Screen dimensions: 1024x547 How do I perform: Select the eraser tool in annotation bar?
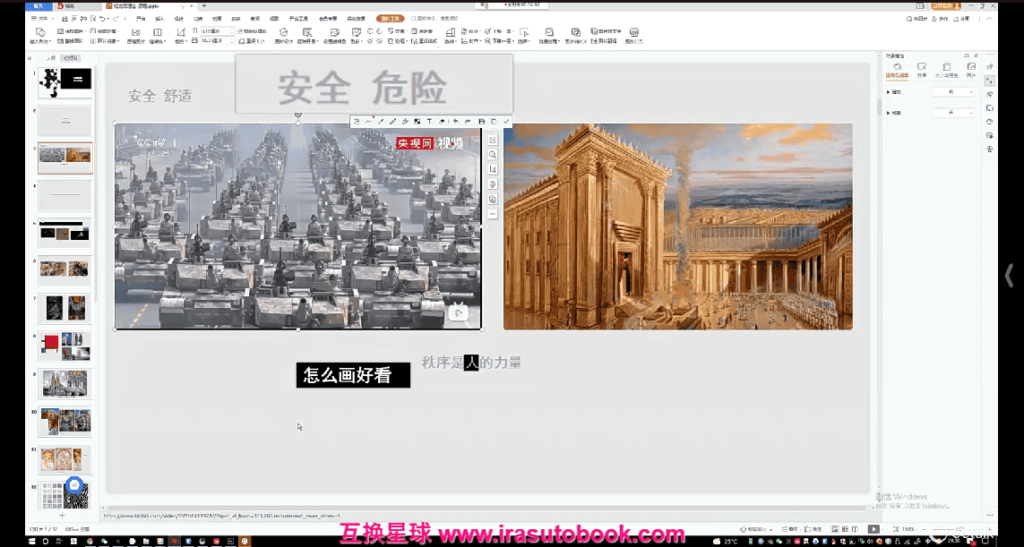[441, 121]
